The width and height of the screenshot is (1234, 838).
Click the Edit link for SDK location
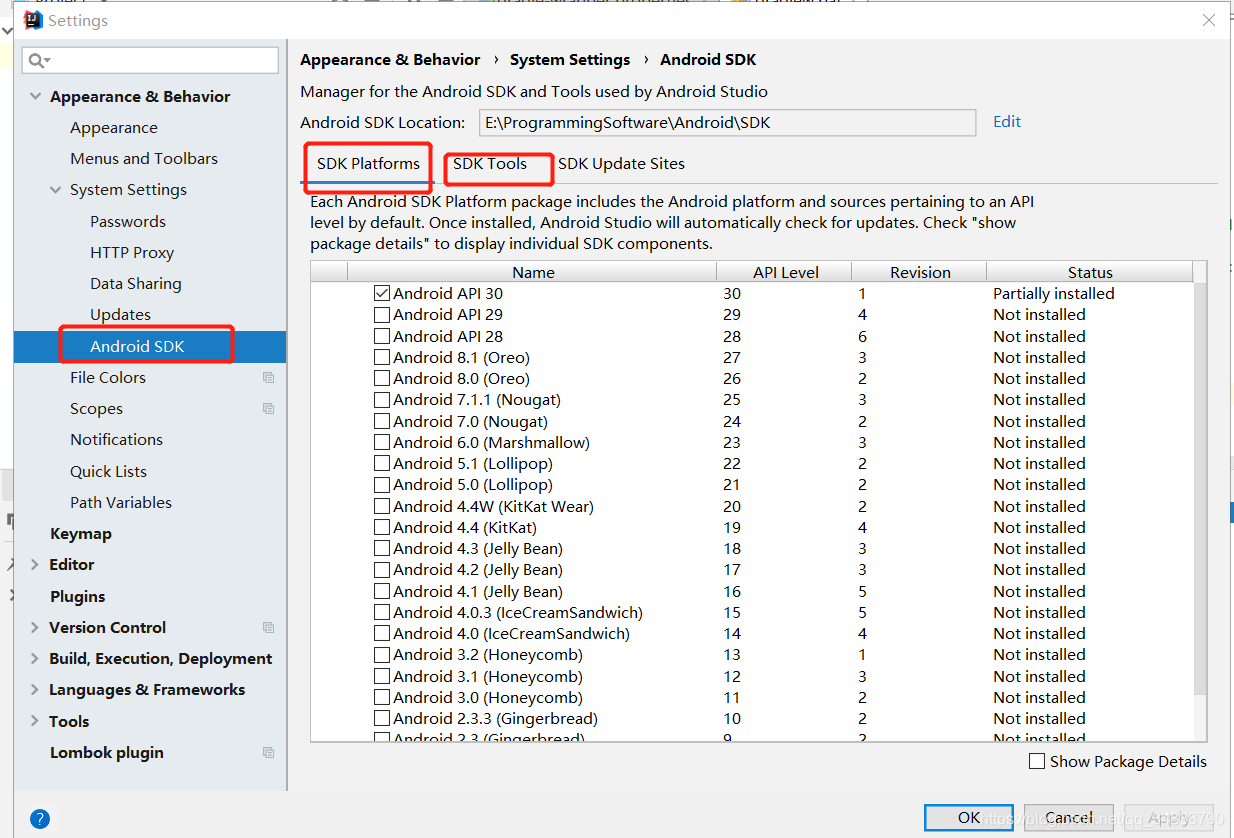(x=1007, y=122)
